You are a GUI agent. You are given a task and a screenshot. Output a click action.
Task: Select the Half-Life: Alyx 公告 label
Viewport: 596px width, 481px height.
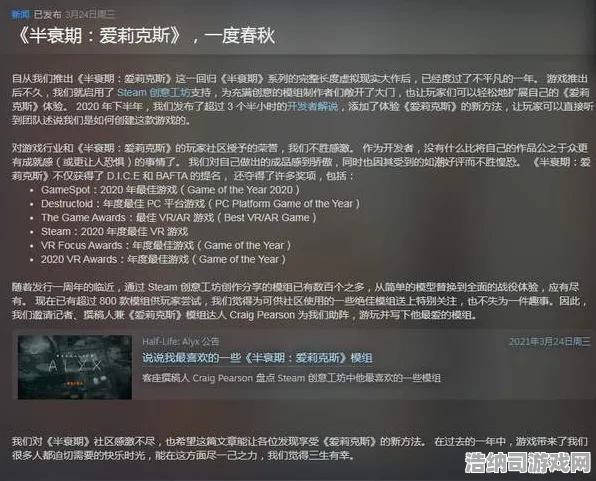181,341
